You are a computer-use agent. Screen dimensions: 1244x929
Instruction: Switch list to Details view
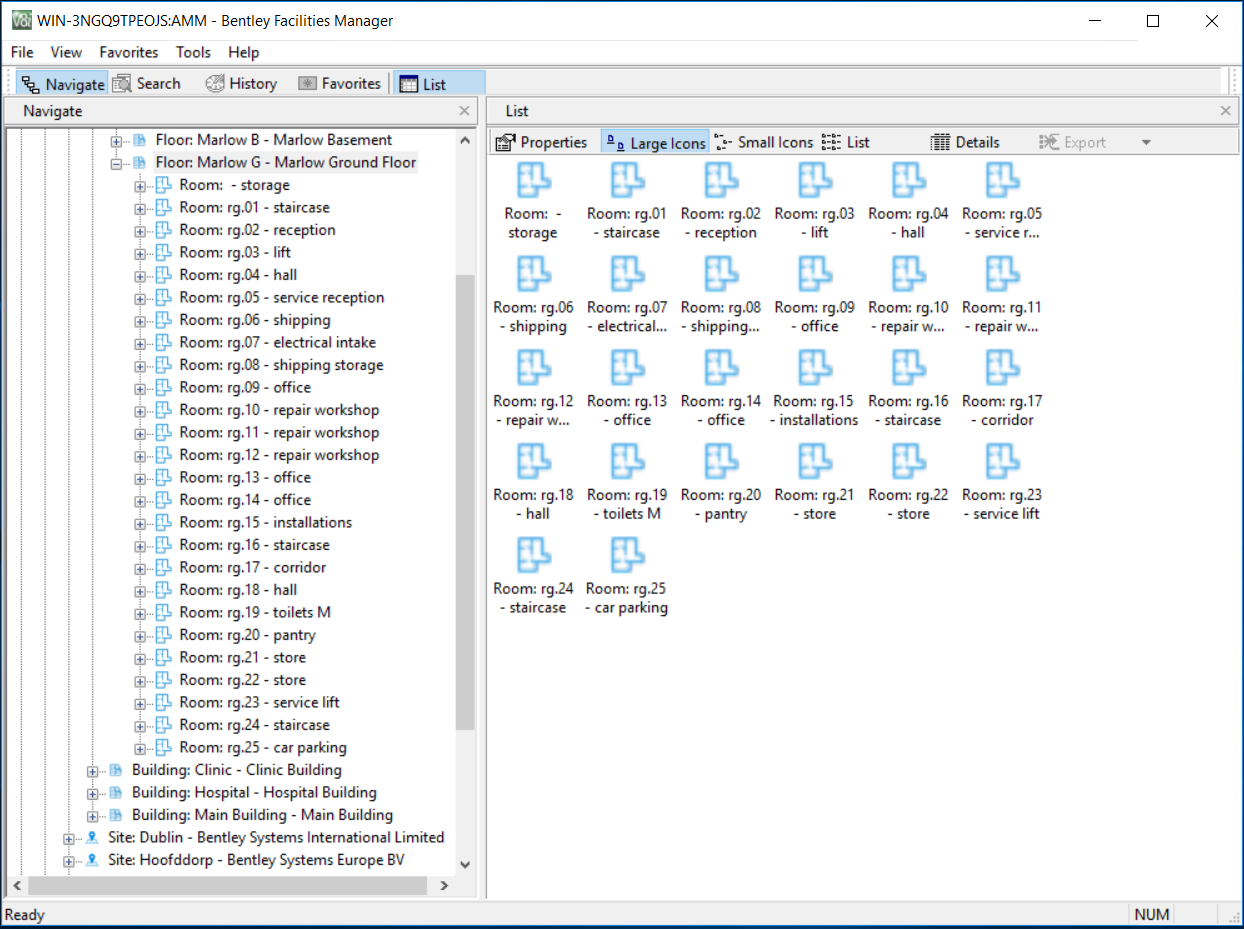(x=965, y=142)
